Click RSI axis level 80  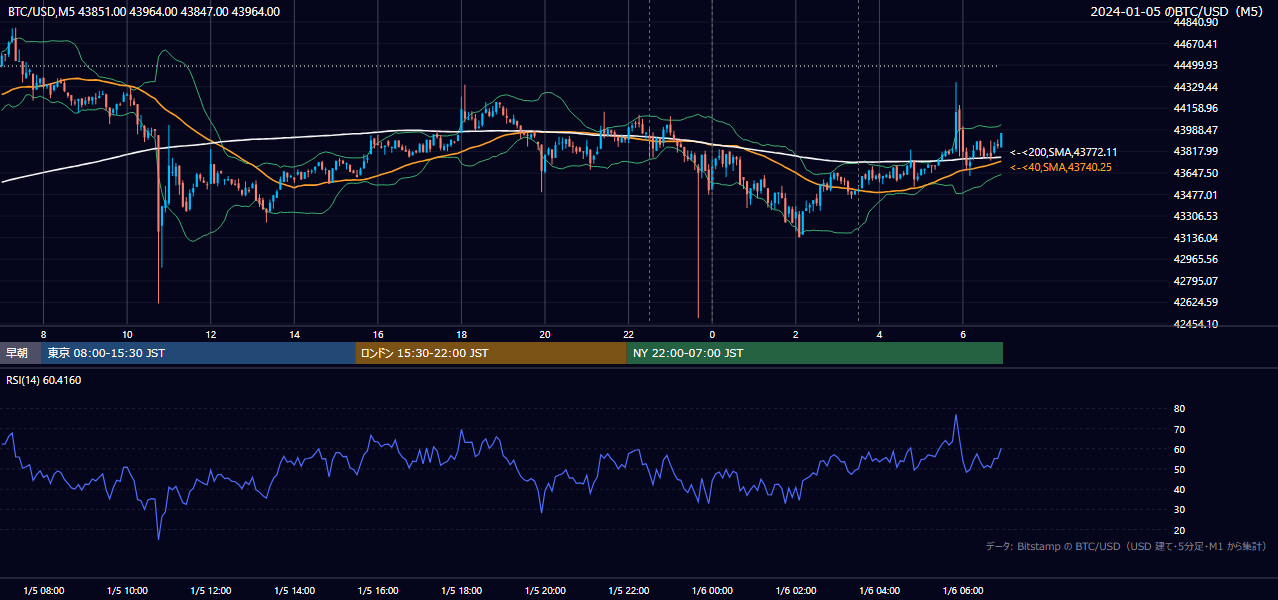(1179, 409)
